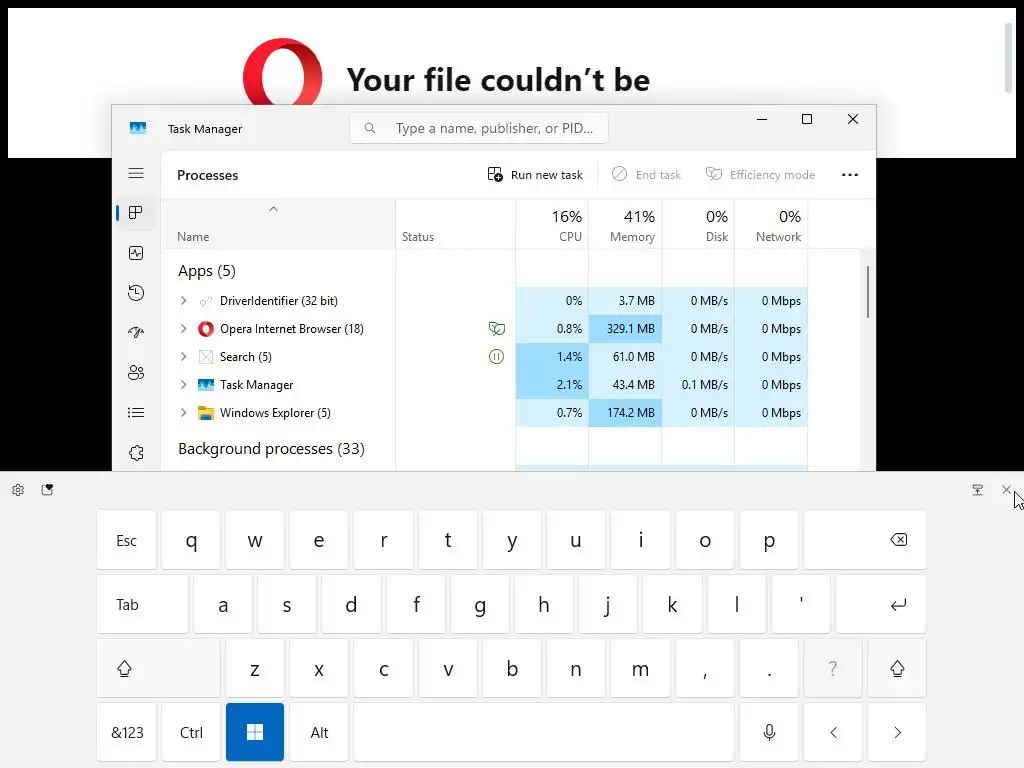
Task: Tap the Enter key on touch keyboard
Action: (881, 604)
